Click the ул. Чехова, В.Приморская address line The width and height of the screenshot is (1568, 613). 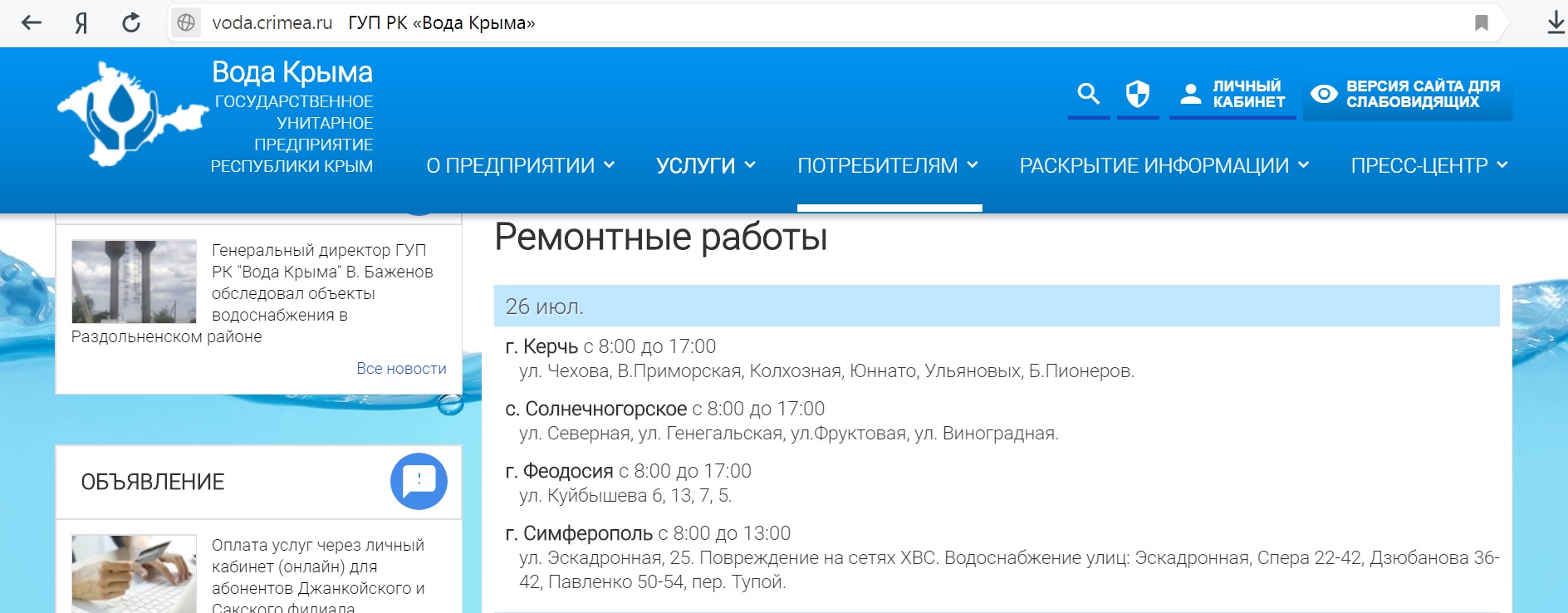(x=826, y=371)
